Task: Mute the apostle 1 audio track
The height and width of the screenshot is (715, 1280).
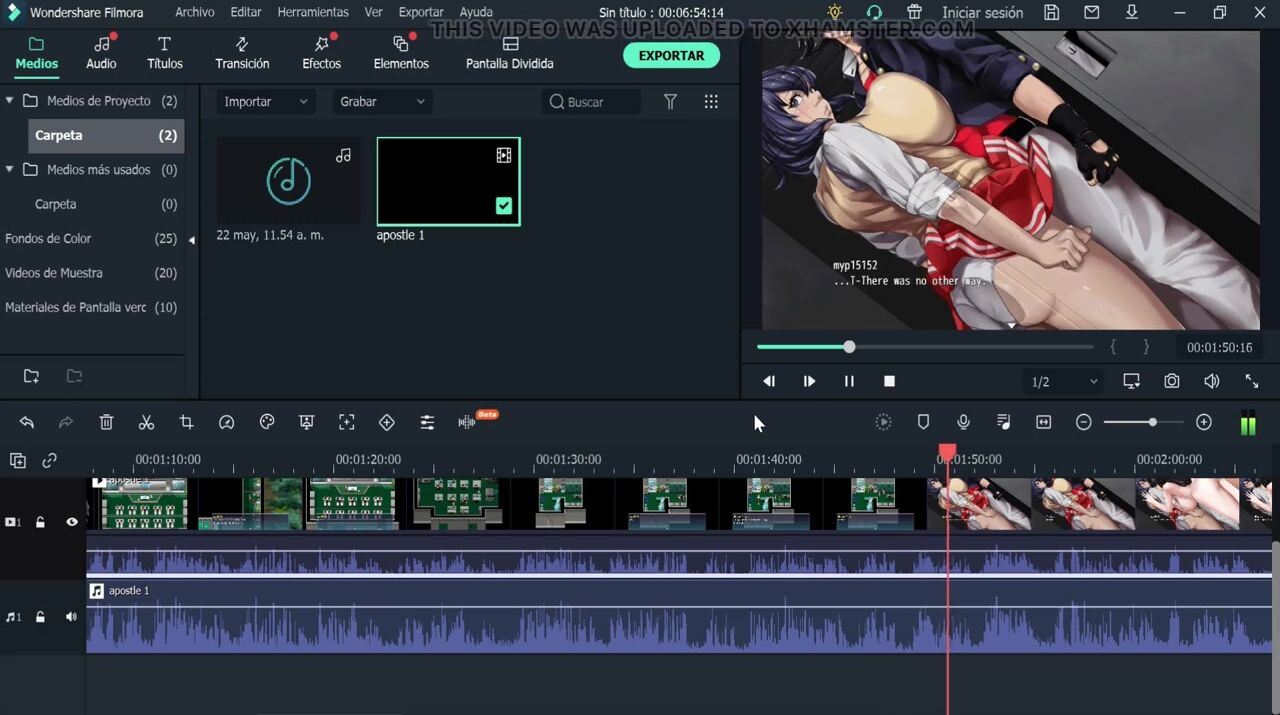Action: (x=71, y=617)
